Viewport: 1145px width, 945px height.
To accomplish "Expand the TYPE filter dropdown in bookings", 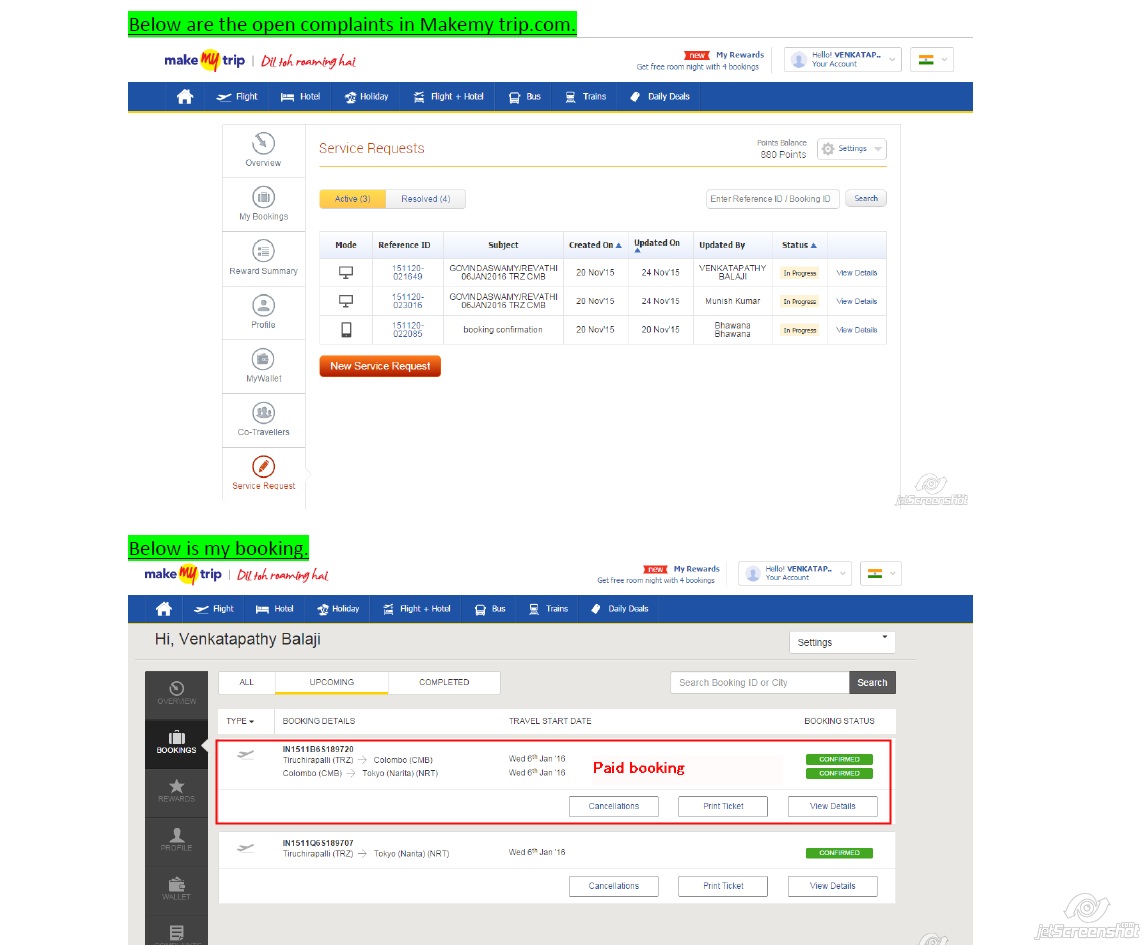I will pyautogui.click(x=240, y=721).
